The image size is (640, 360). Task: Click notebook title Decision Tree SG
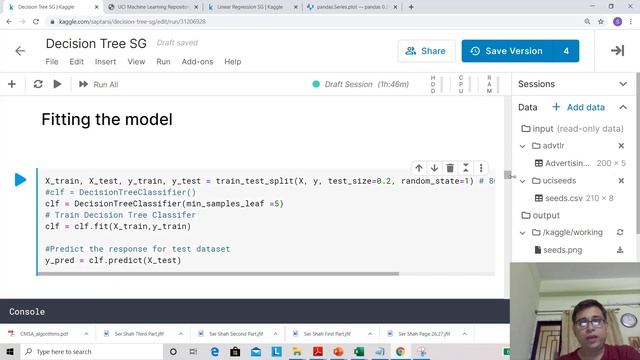click(96, 44)
